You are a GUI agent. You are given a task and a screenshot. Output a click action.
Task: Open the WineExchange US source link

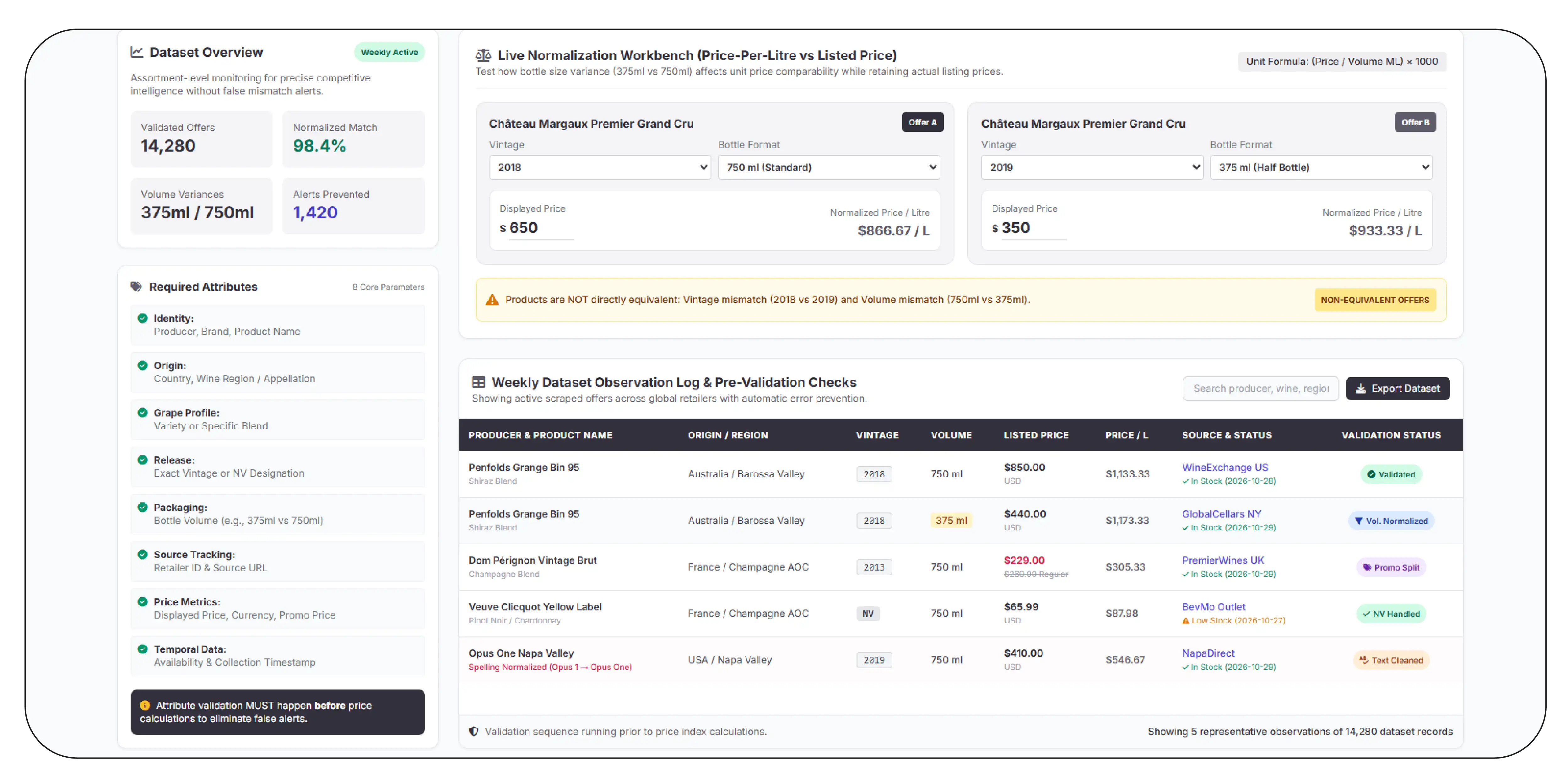(x=1225, y=468)
